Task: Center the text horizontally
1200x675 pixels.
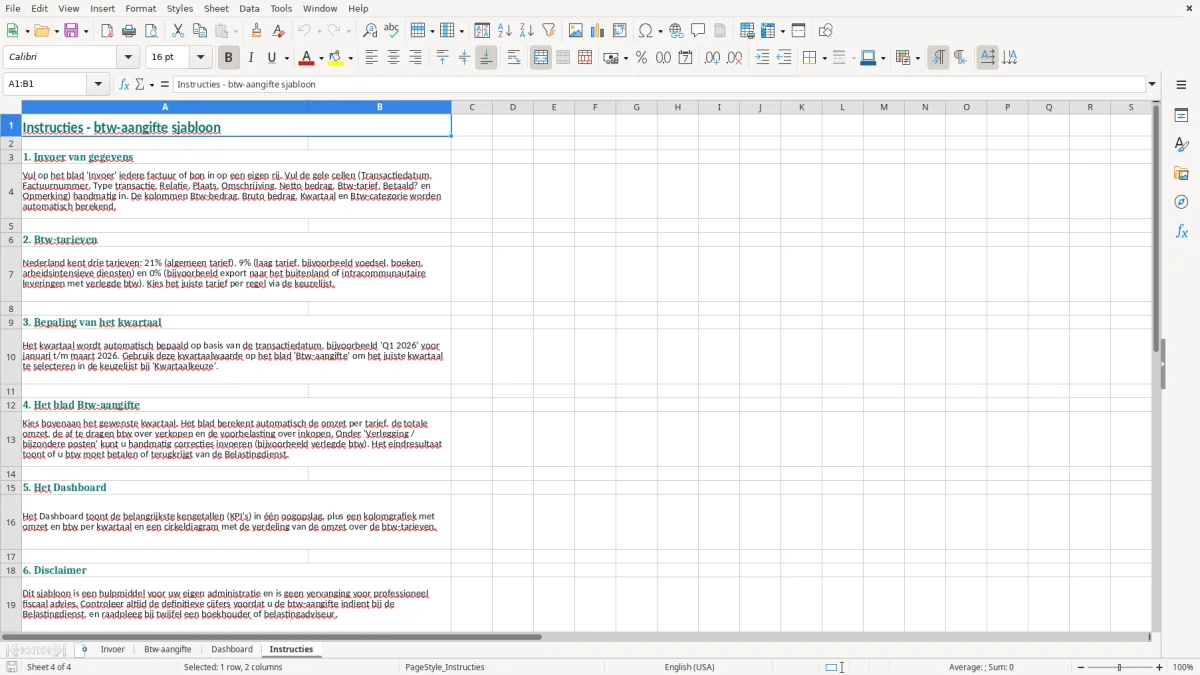Action: [393, 58]
